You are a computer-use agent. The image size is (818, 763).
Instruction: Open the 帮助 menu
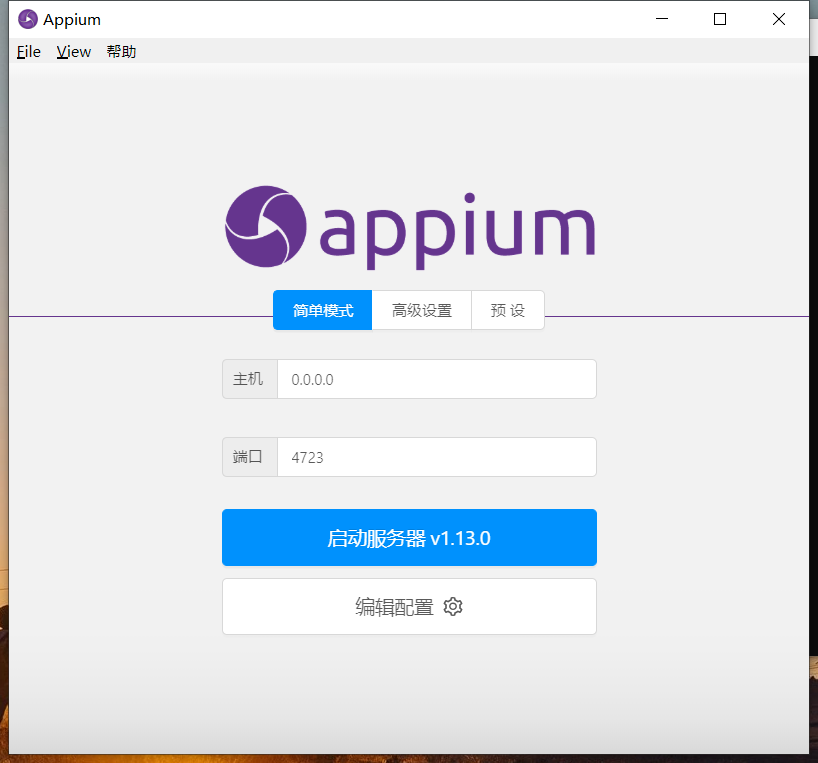click(x=121, y=51)
